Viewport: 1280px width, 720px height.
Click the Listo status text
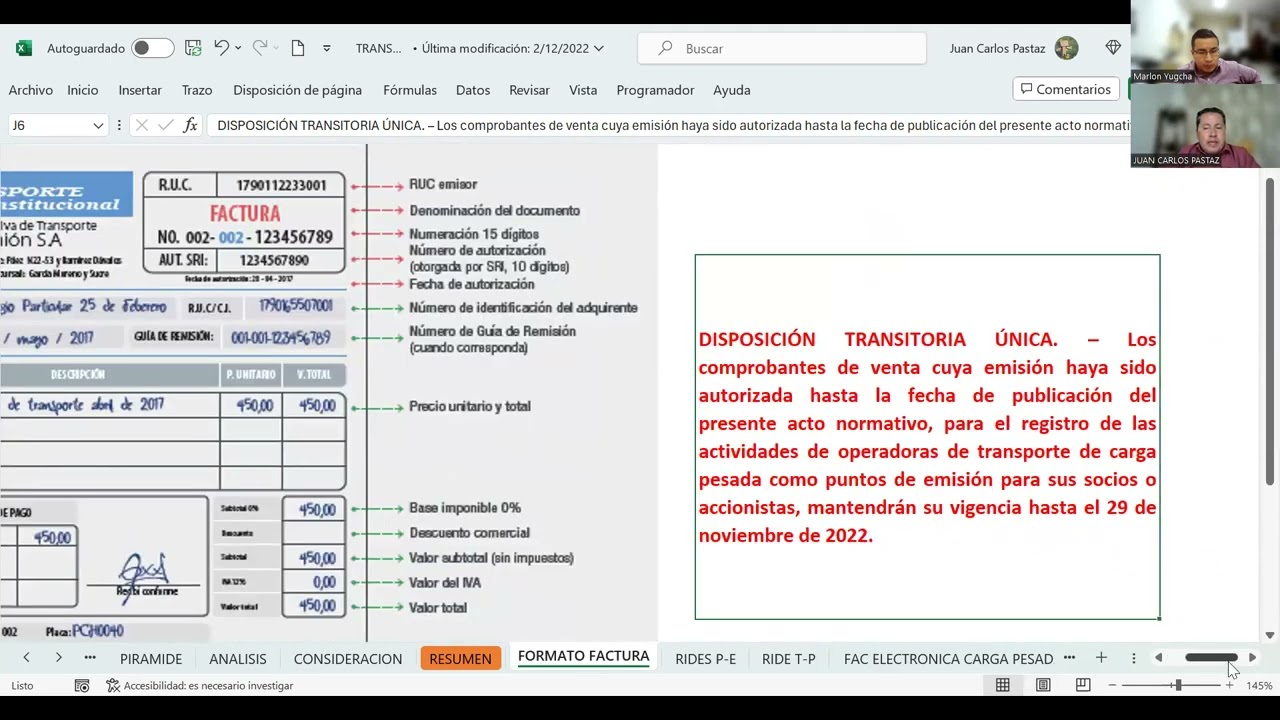(x=22, y=686)
